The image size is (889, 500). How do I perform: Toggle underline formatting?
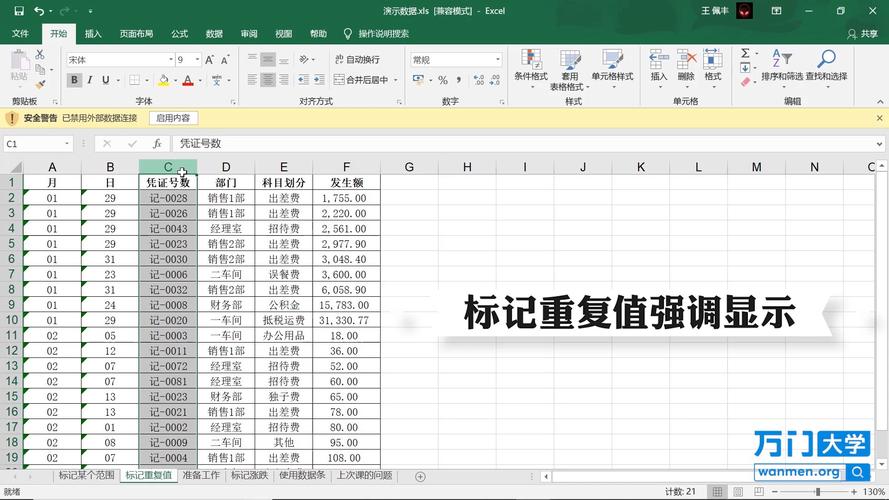click(105, 80)
